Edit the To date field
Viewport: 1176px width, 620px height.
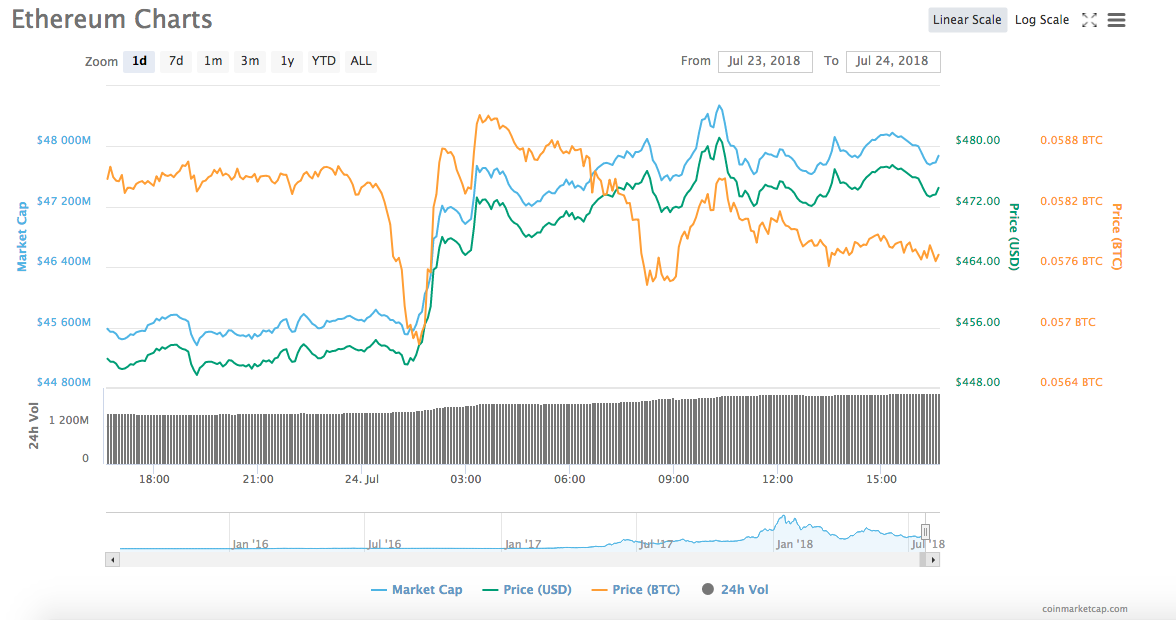(893, 61)
